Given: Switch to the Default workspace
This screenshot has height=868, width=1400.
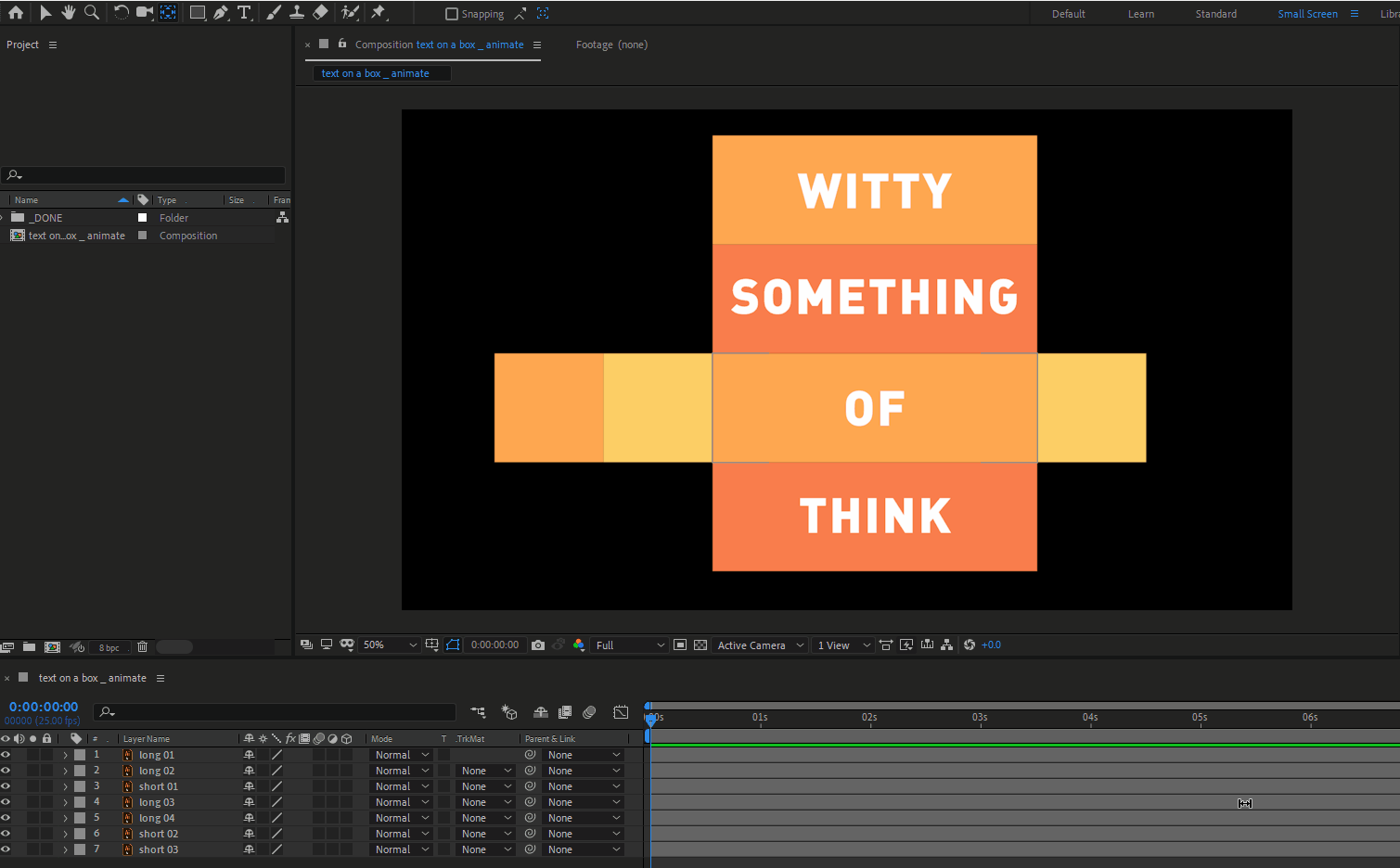Looking at the screenshot, I should 1069,14.
